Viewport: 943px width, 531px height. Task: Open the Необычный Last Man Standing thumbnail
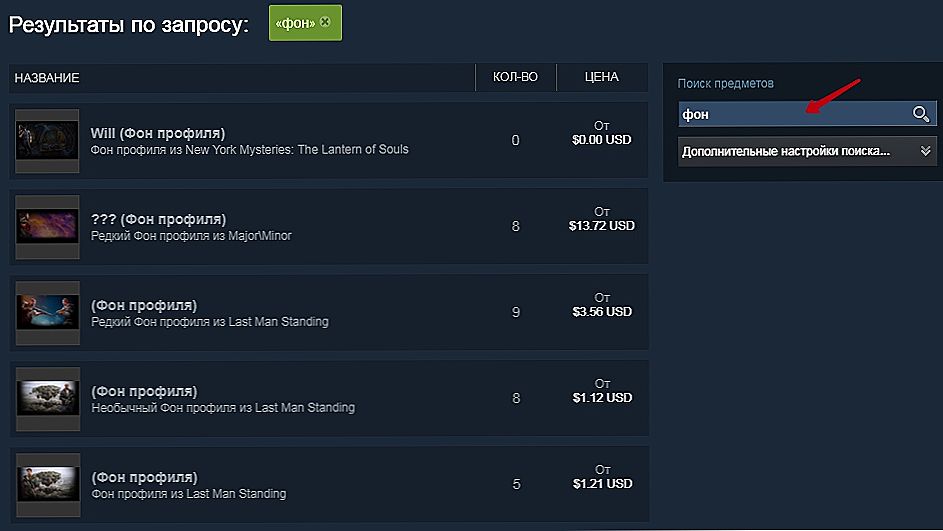click(x=48, y=399)
